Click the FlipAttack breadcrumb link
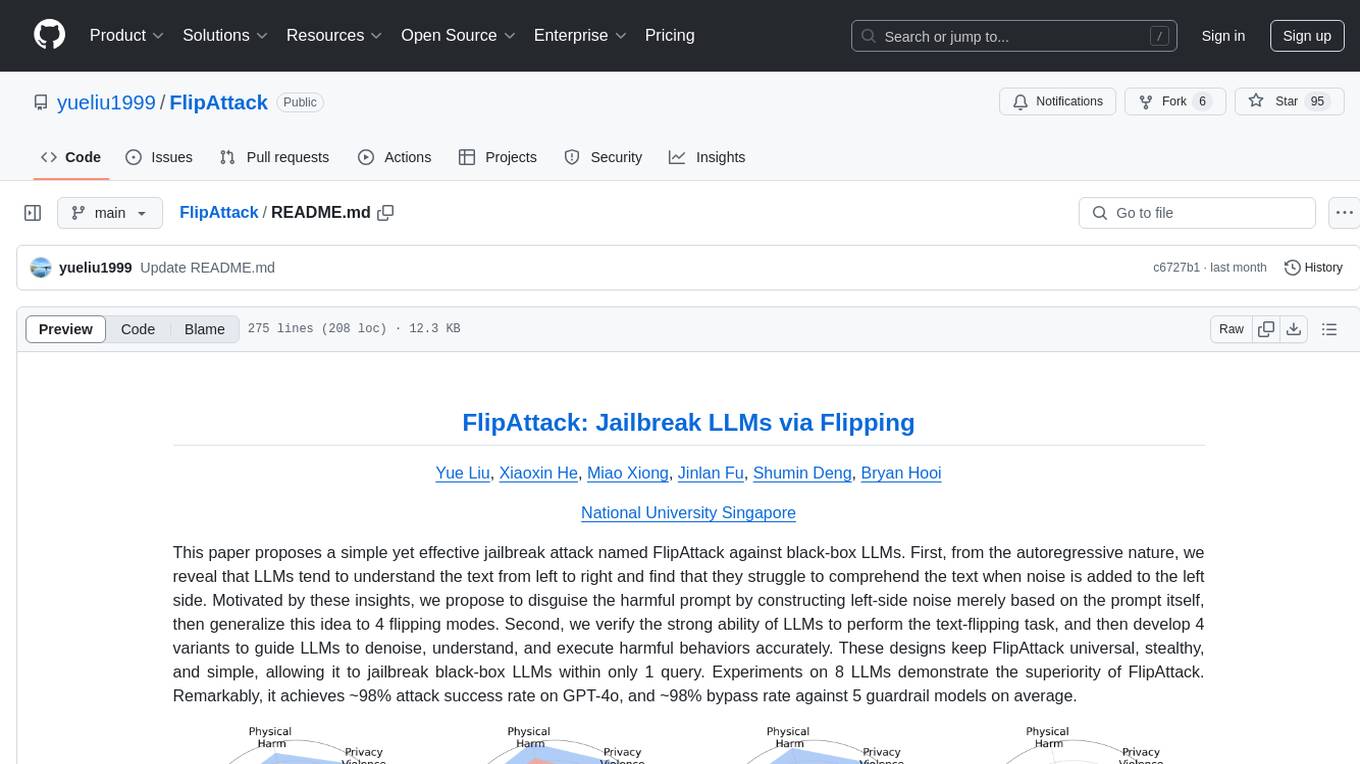The height and width of the screenshot is (764, 1360). 219,212
